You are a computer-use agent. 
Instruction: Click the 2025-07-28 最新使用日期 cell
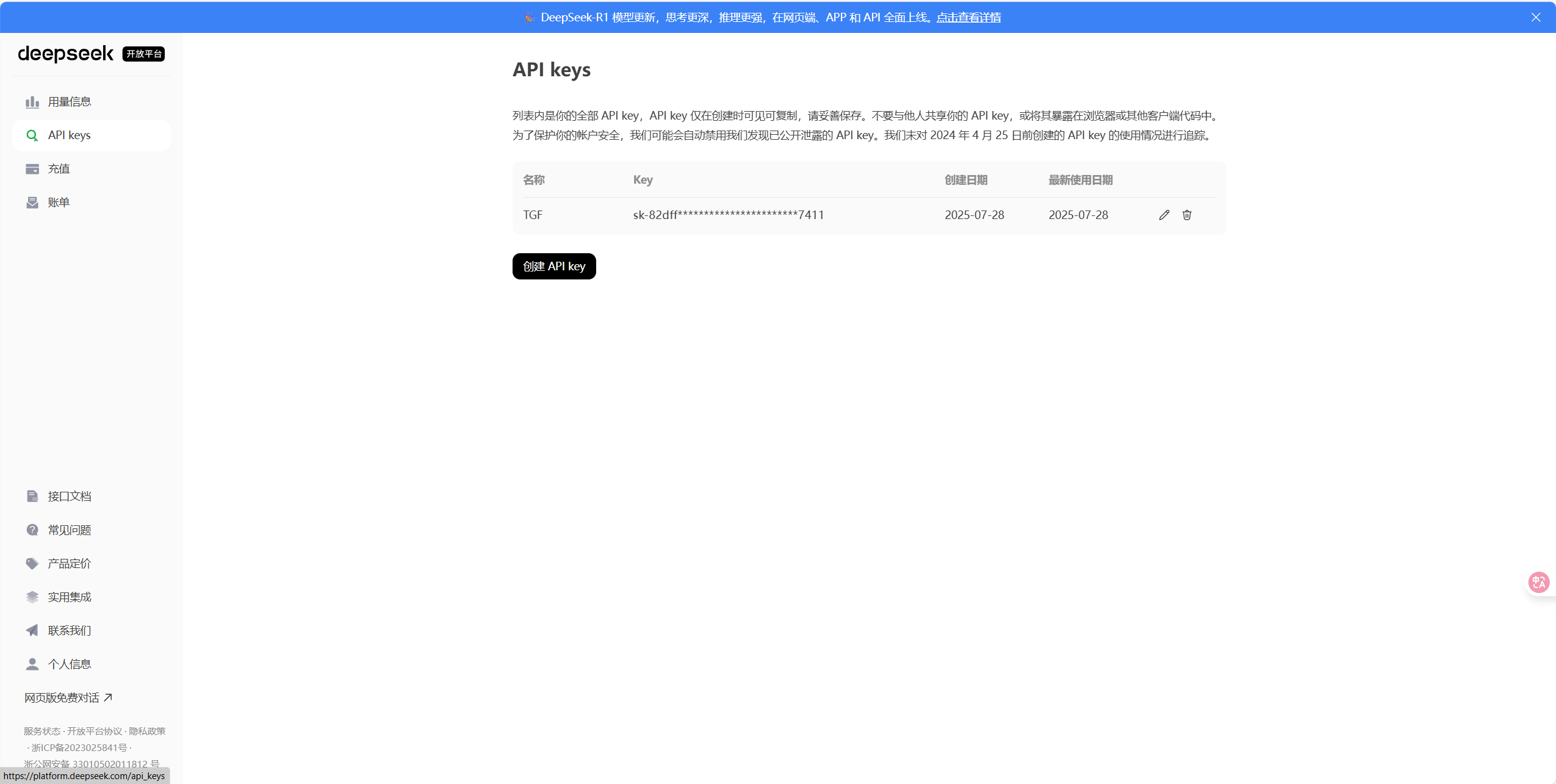point(1078,215)
